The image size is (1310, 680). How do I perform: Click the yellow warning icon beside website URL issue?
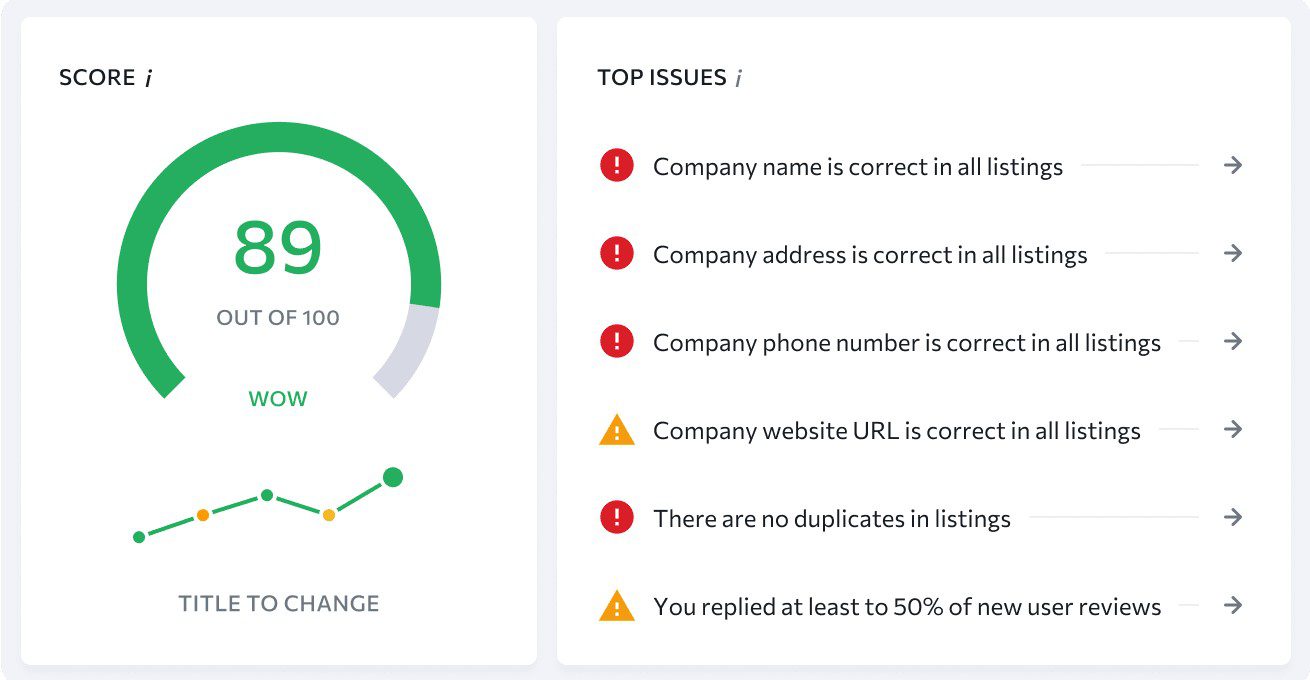(x=617, y=430)
